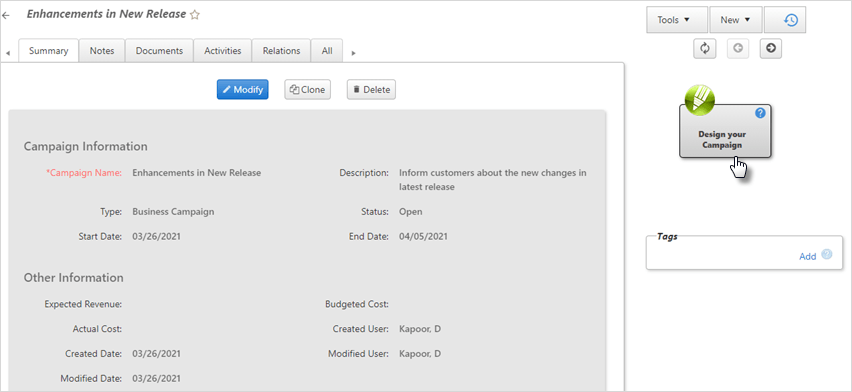Click the Campaign Name value text
The image size is (852, 392).
pos(197,173)
